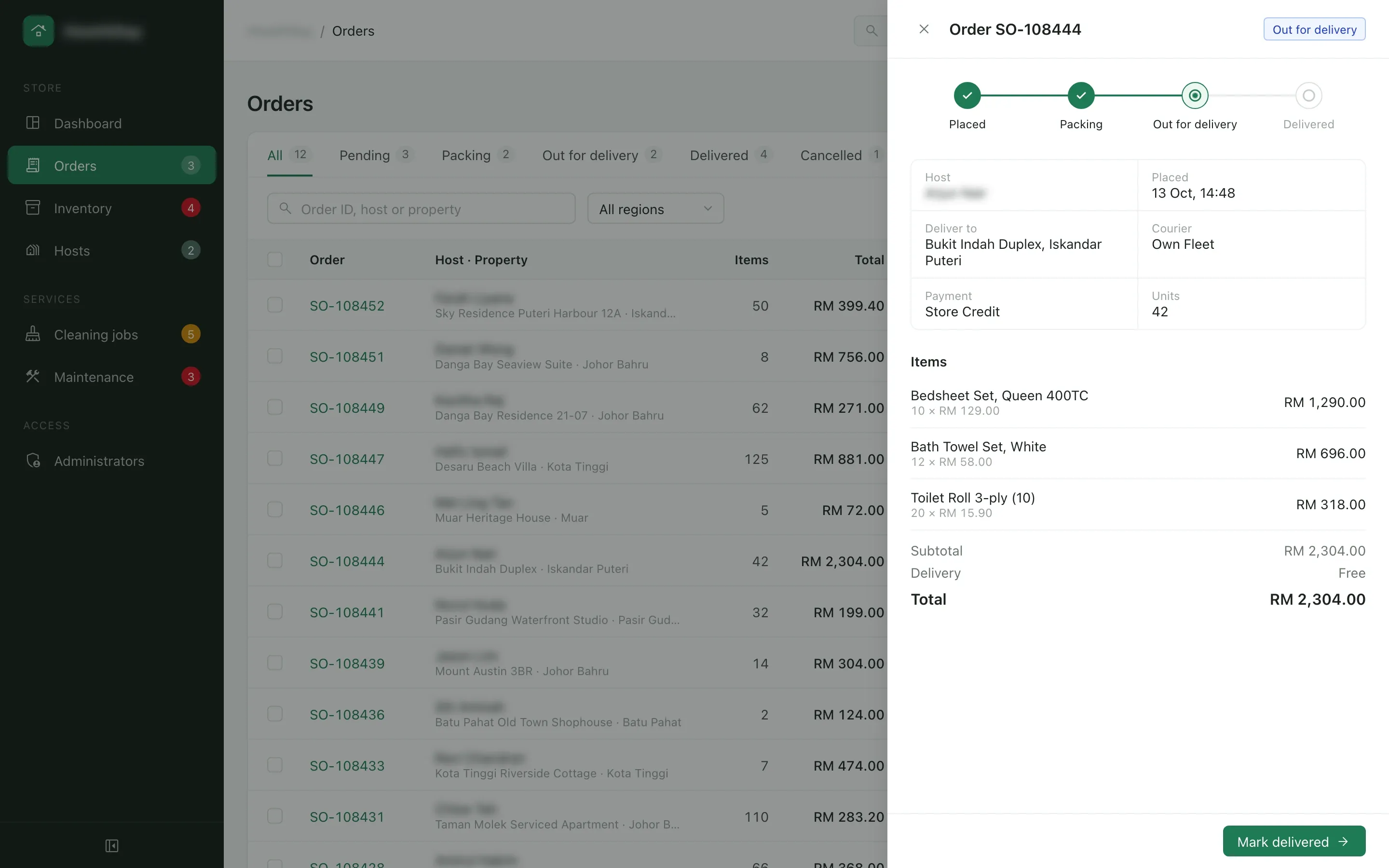This screenshot has width=1389, height=868.
Task: Click the Hosts badge showing 2
Action: 191,250
